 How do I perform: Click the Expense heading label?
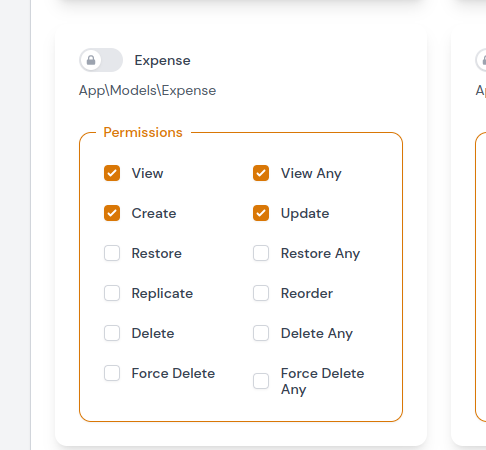tap(162, 60)
